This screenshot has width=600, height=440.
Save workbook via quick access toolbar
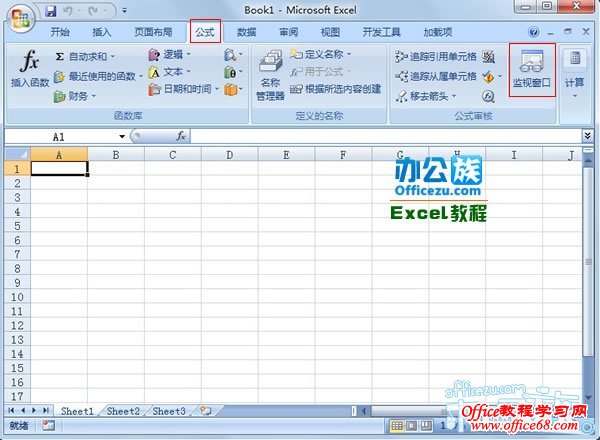coord(51,11)
